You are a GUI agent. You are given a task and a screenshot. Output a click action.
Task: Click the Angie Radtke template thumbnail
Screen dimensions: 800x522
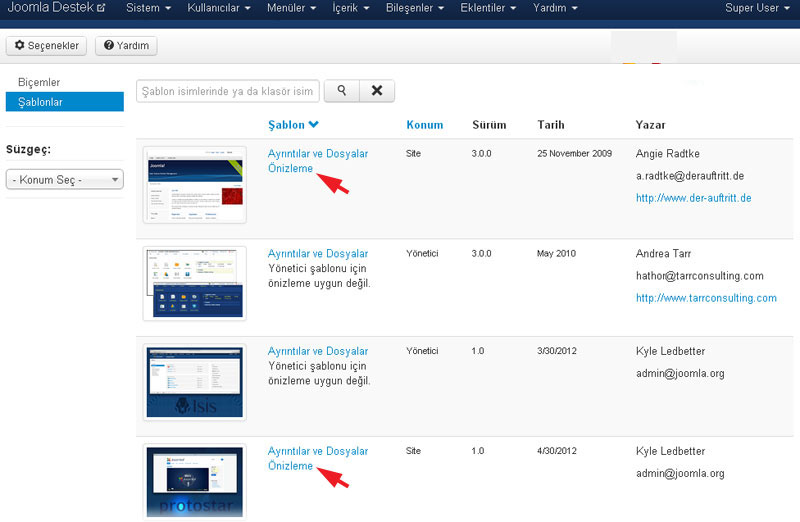(x=195, y=185)
